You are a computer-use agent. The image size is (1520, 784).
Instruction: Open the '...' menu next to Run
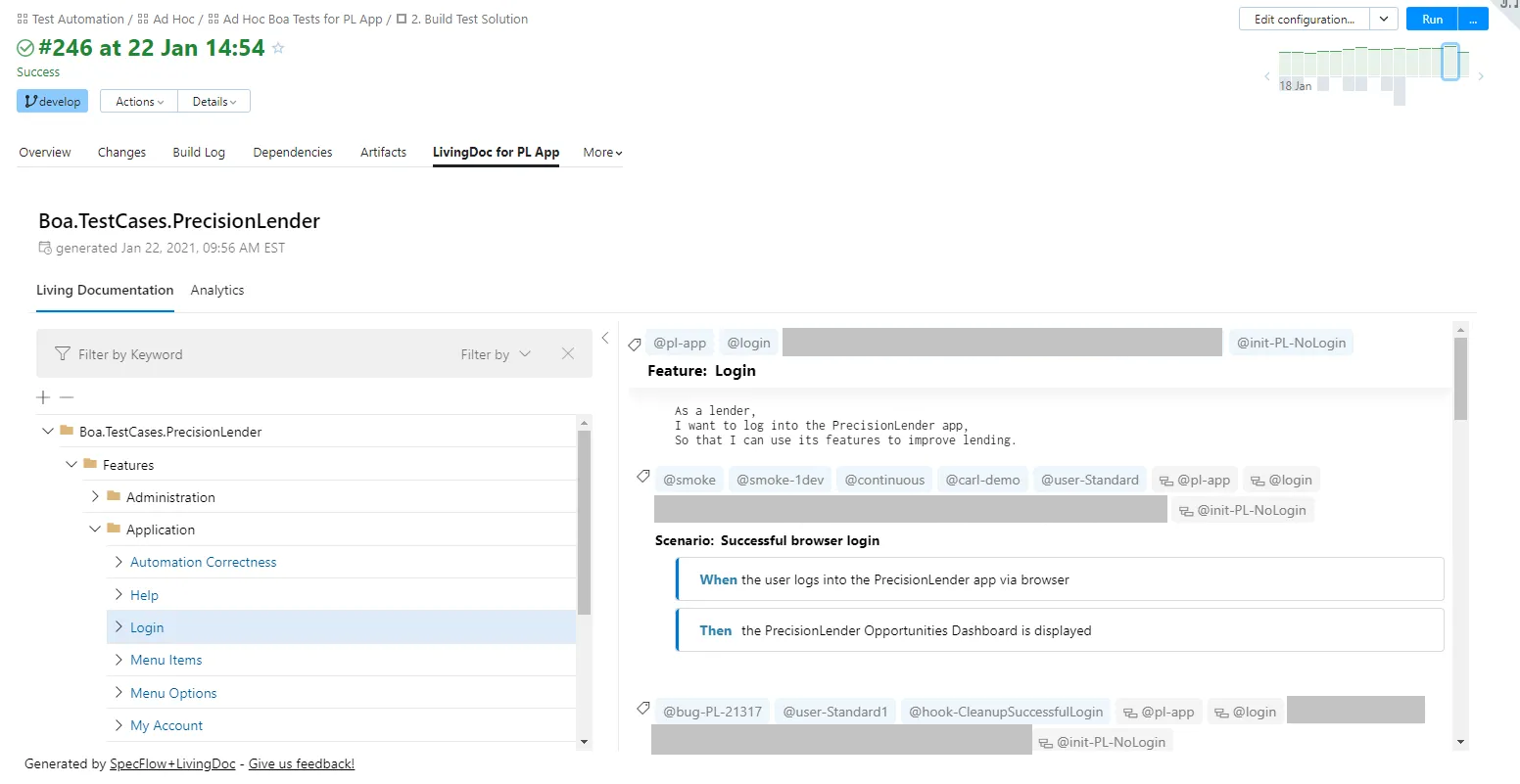pos(1472,19)
